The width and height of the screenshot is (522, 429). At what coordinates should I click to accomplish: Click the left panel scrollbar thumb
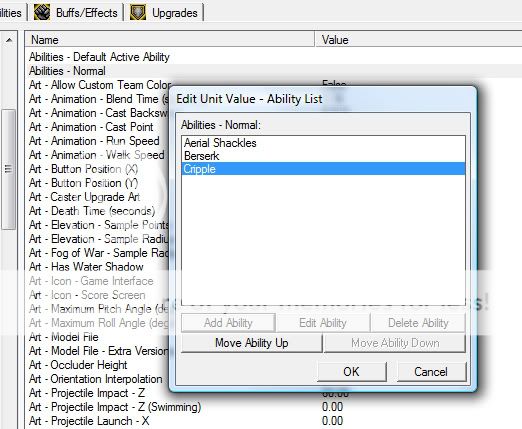(x=9, y=169)
